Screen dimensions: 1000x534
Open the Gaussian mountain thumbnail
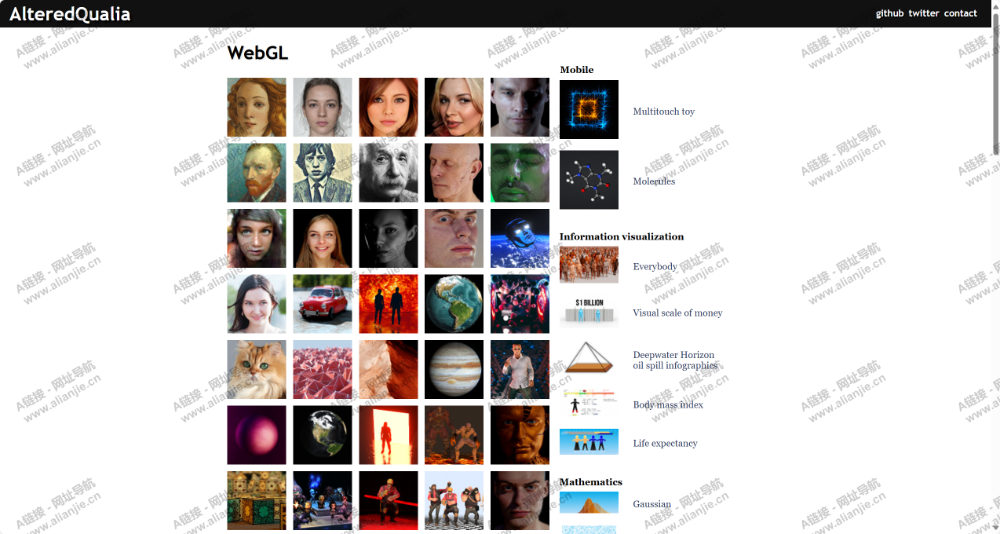[589, 502]
